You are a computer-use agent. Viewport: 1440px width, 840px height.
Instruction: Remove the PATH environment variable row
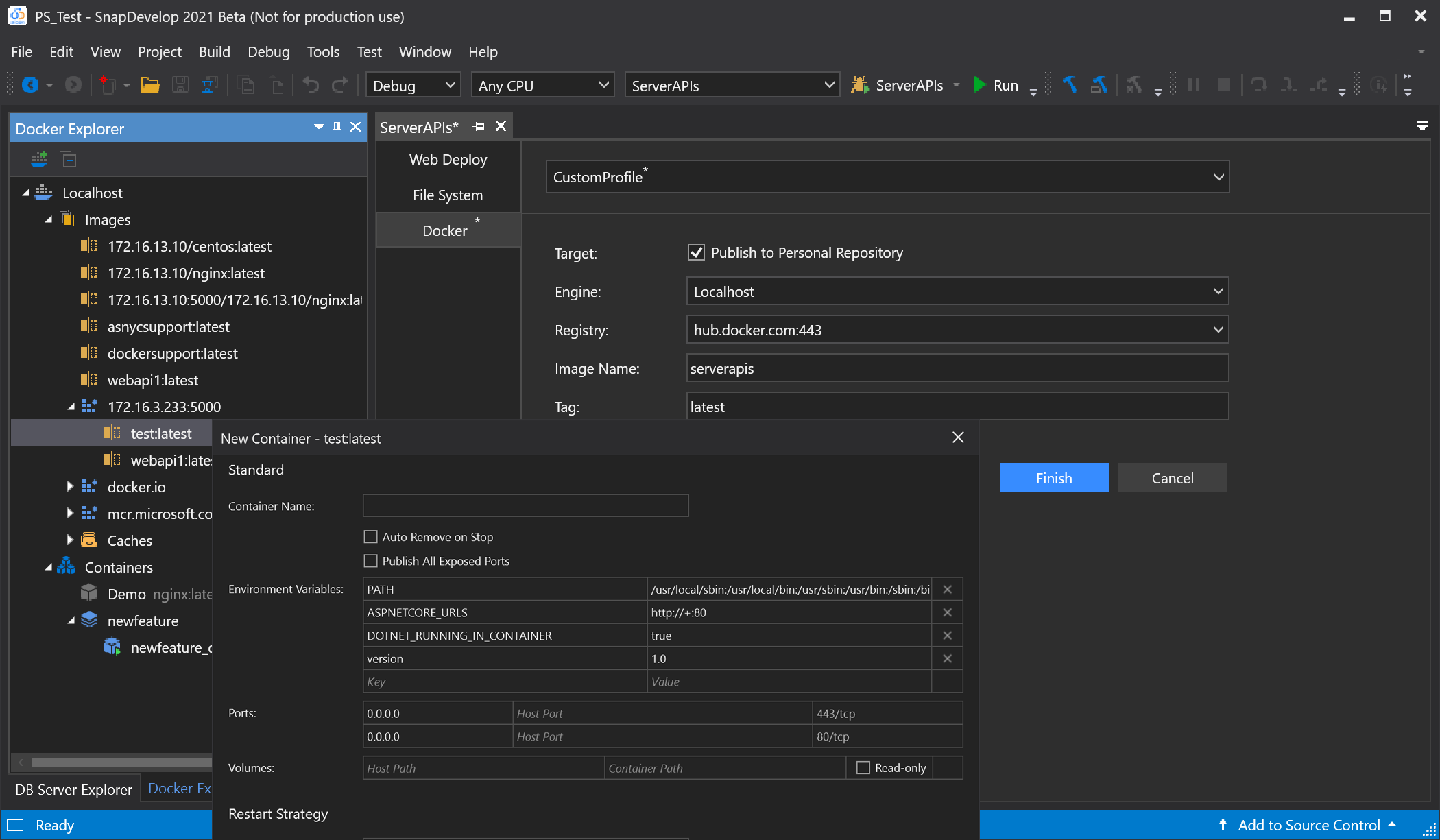(947, 590)
